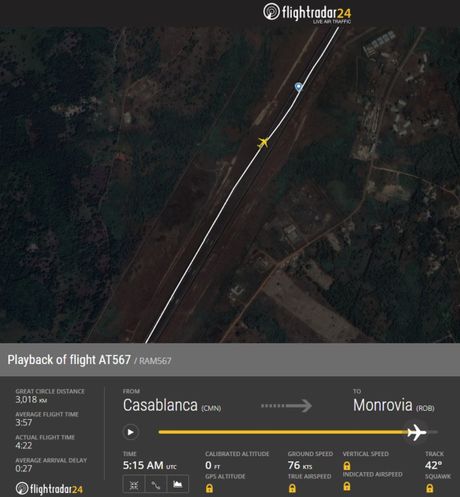The height and width of the screenshot is (497, 460).
Task: Click the Monrovia (ROB) destination airport
Action: (394, 406)
